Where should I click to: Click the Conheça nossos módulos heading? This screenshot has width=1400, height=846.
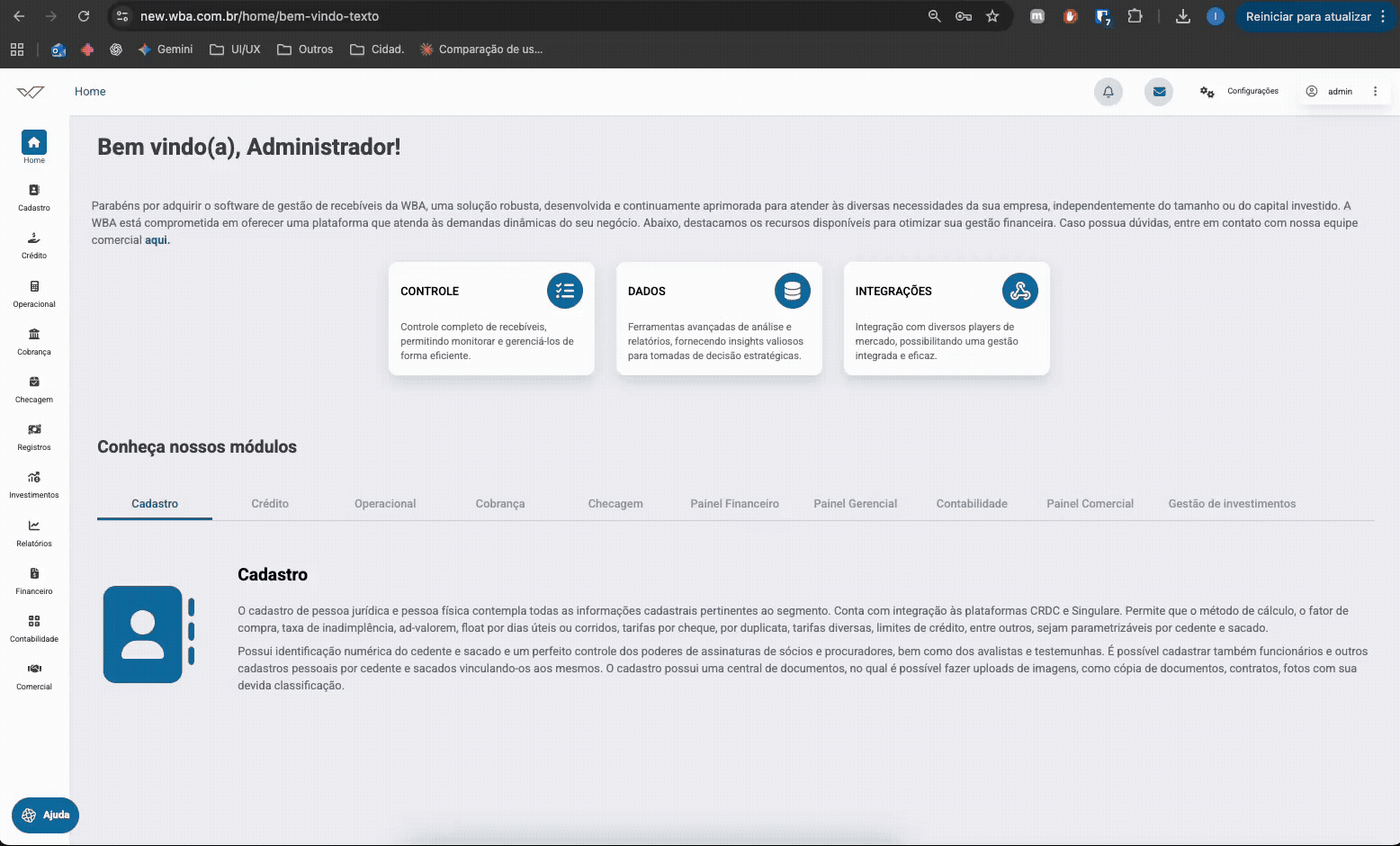point(197,447)
